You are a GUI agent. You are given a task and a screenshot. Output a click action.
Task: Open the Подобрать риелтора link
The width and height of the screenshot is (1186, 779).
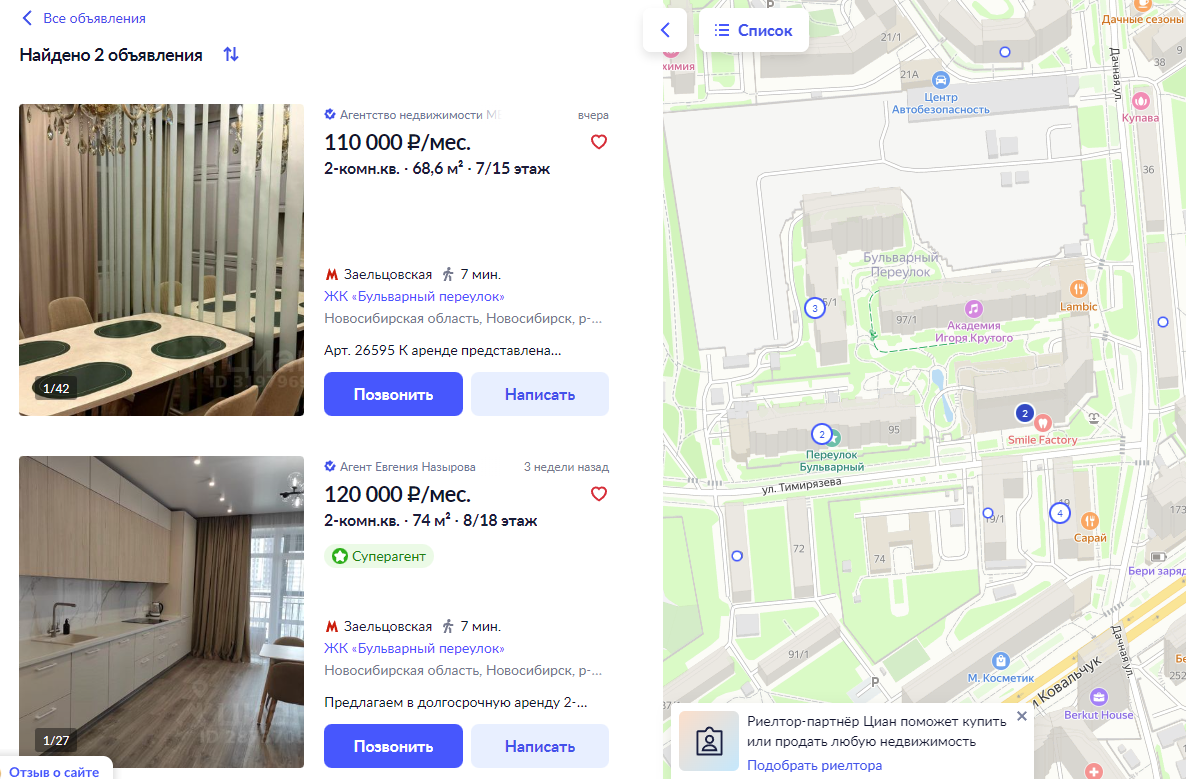click(x=814, y=765)
